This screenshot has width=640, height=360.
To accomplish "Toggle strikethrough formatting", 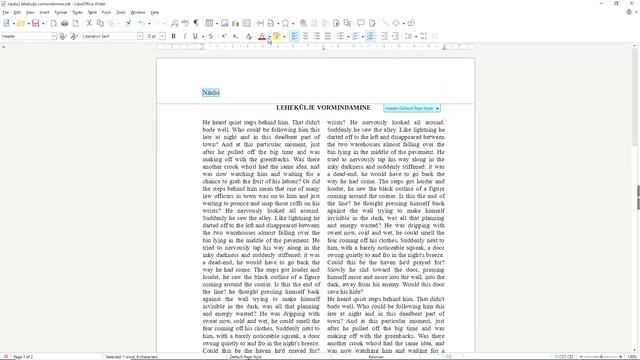I will point(211,36).
